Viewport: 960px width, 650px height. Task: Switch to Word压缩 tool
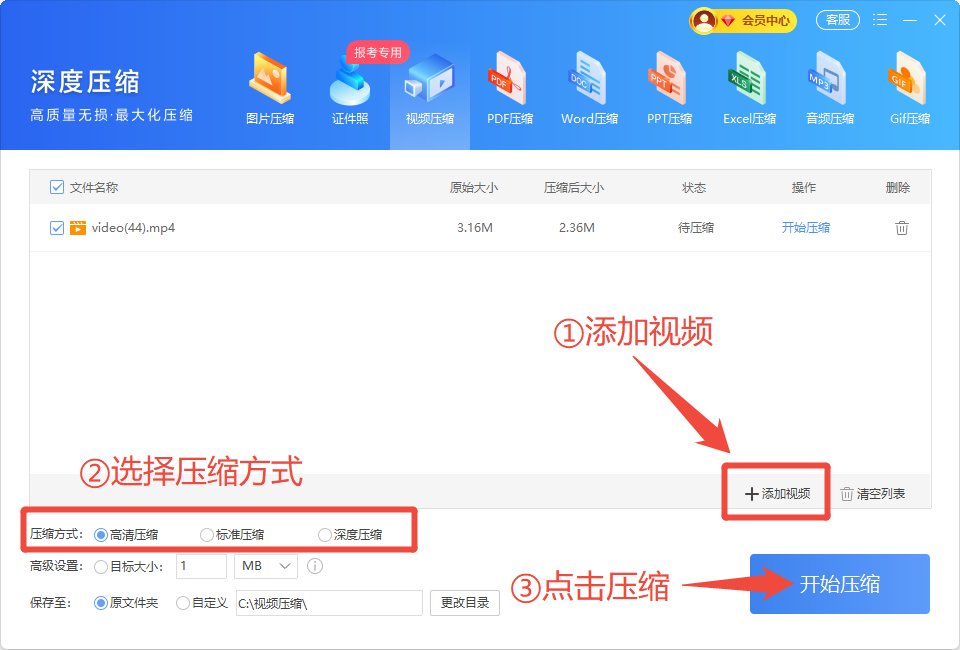[x=589, y=92]
